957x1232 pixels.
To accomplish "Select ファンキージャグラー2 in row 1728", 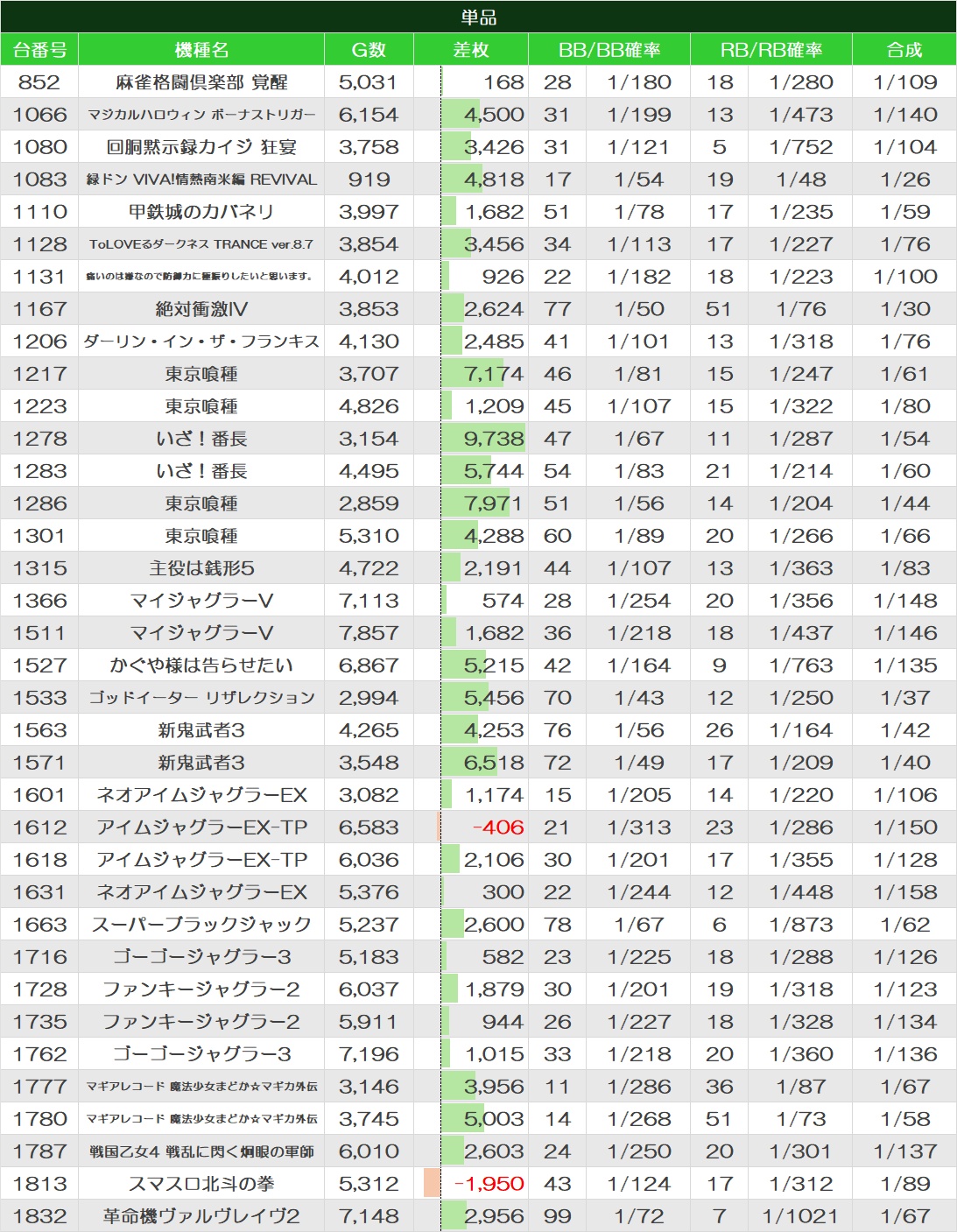I will click(201, 989).
